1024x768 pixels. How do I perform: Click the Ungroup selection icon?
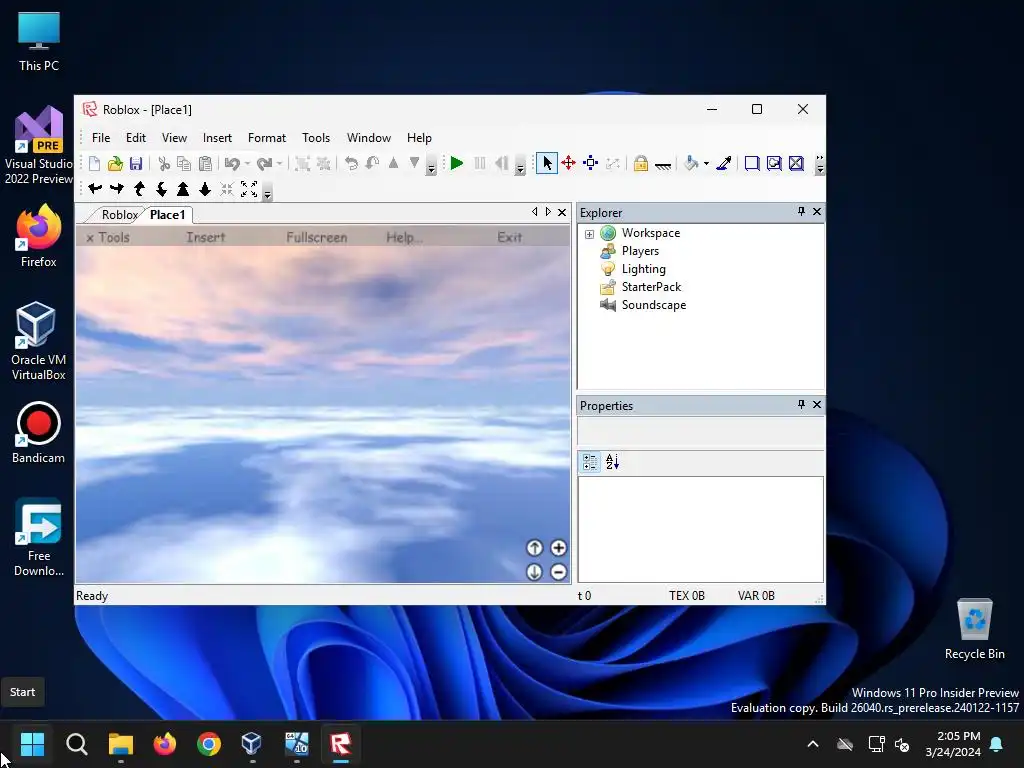coord(323,163)
